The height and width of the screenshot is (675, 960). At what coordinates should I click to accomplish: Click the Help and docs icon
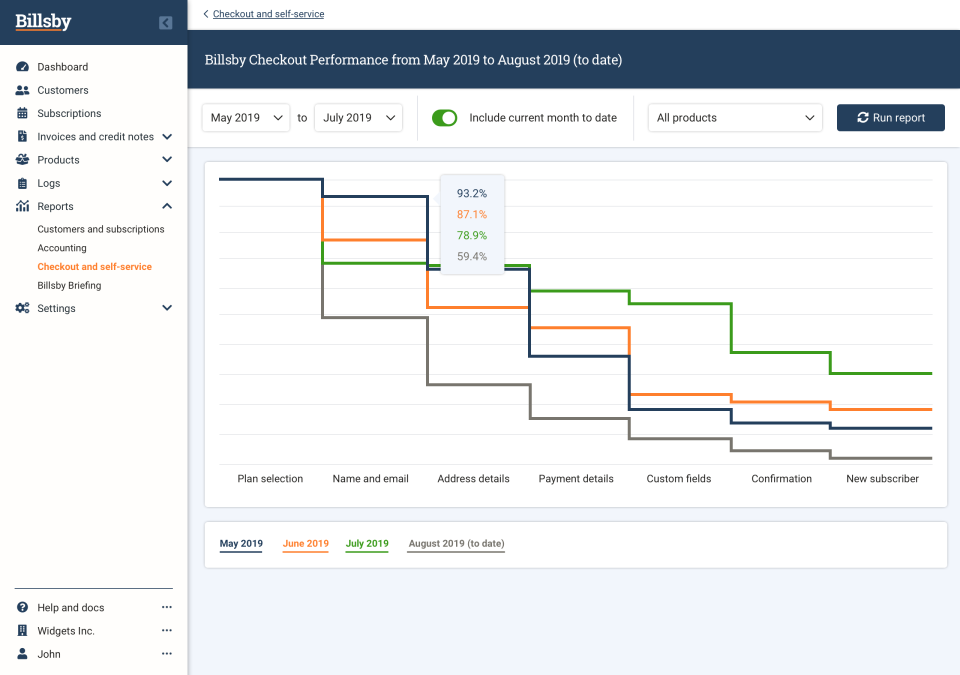click(x=22, y=607)
